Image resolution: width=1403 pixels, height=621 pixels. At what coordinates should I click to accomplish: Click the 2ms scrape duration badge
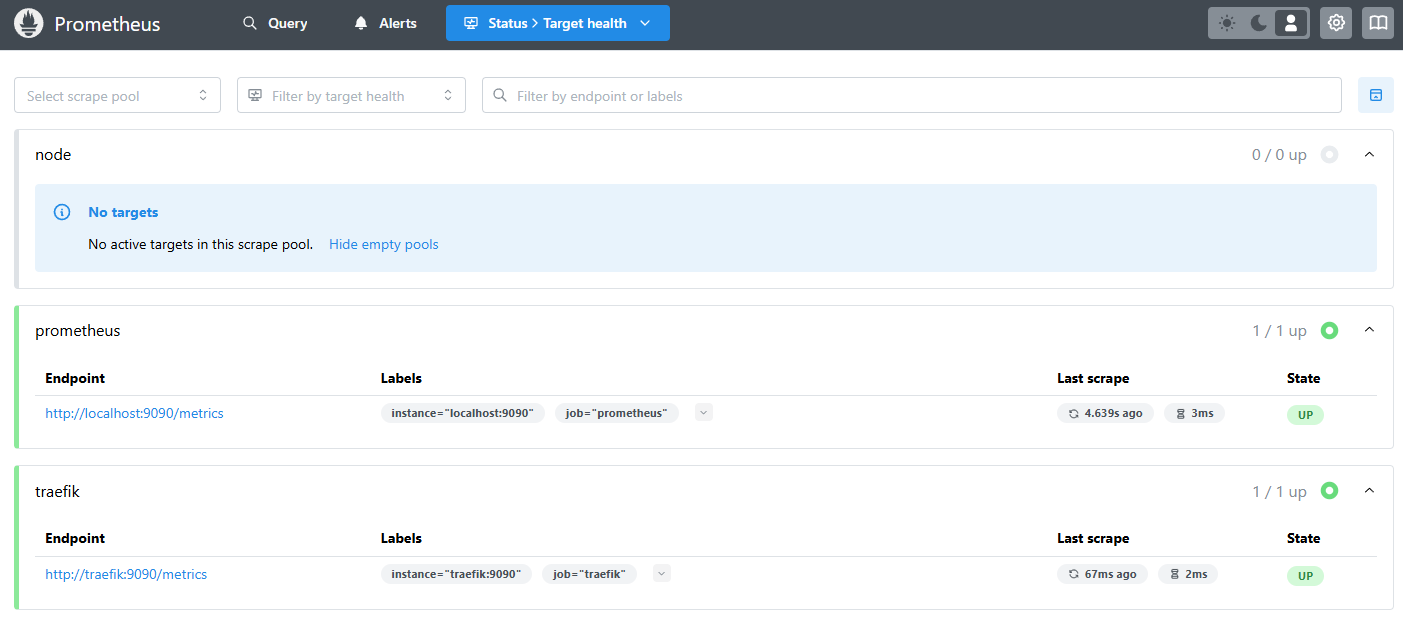(x=1188, y=574)
